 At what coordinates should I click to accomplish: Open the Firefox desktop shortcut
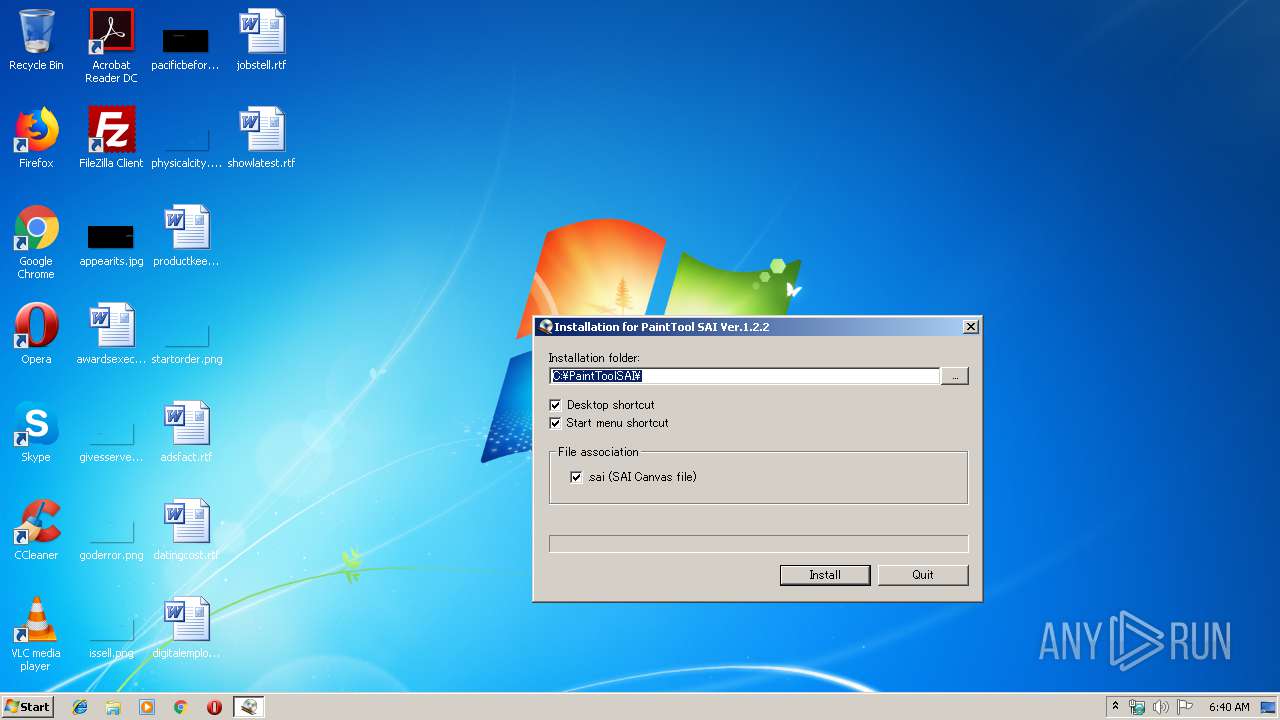(36, 138)
